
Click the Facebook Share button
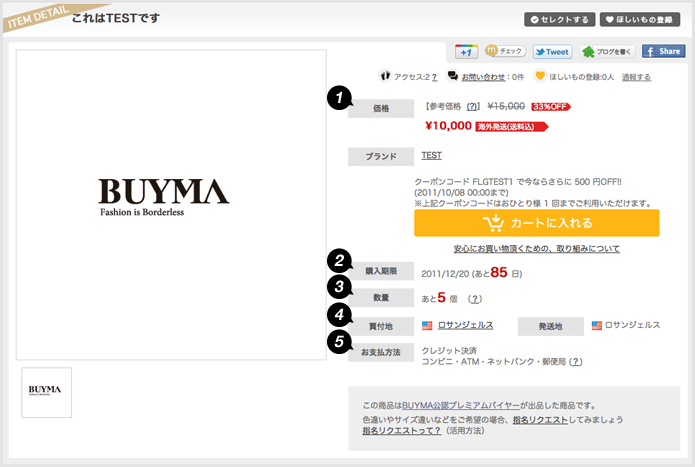click(664, 51)
